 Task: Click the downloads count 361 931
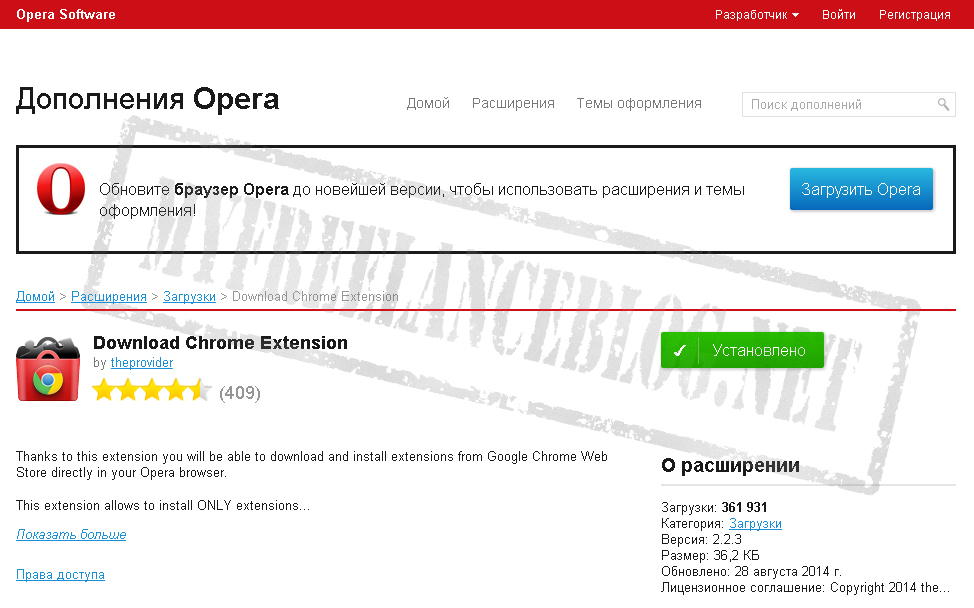744,507
